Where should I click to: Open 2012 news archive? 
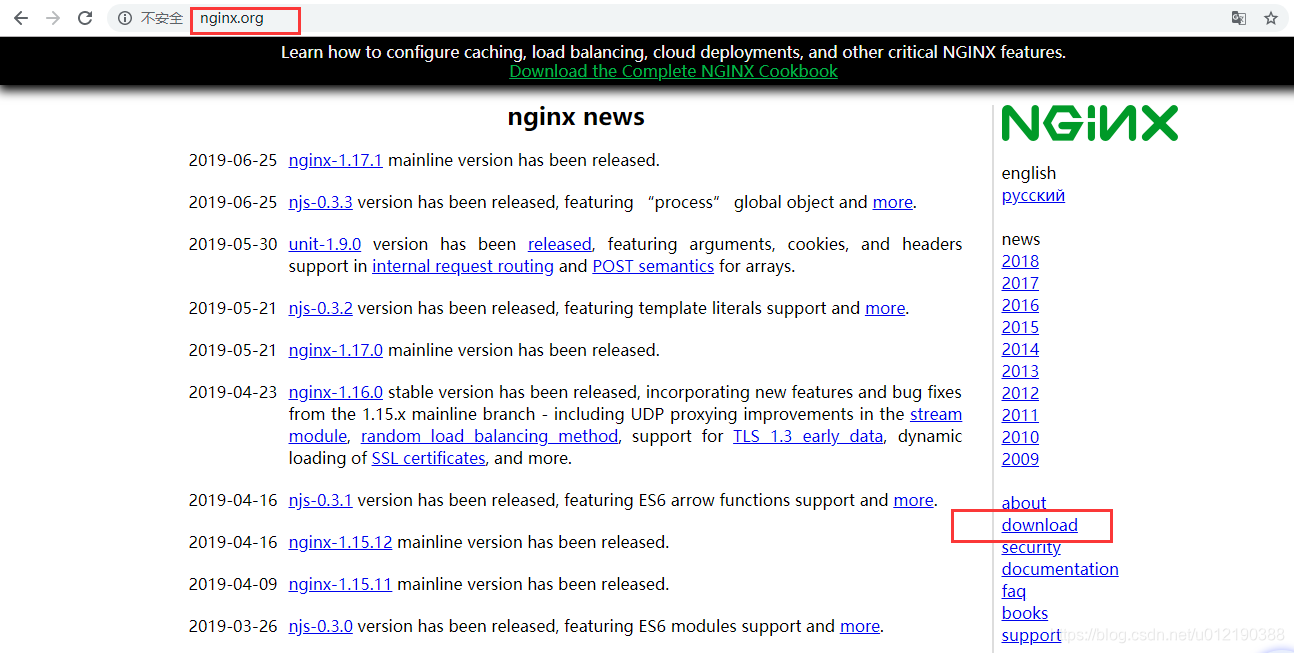1020,393
